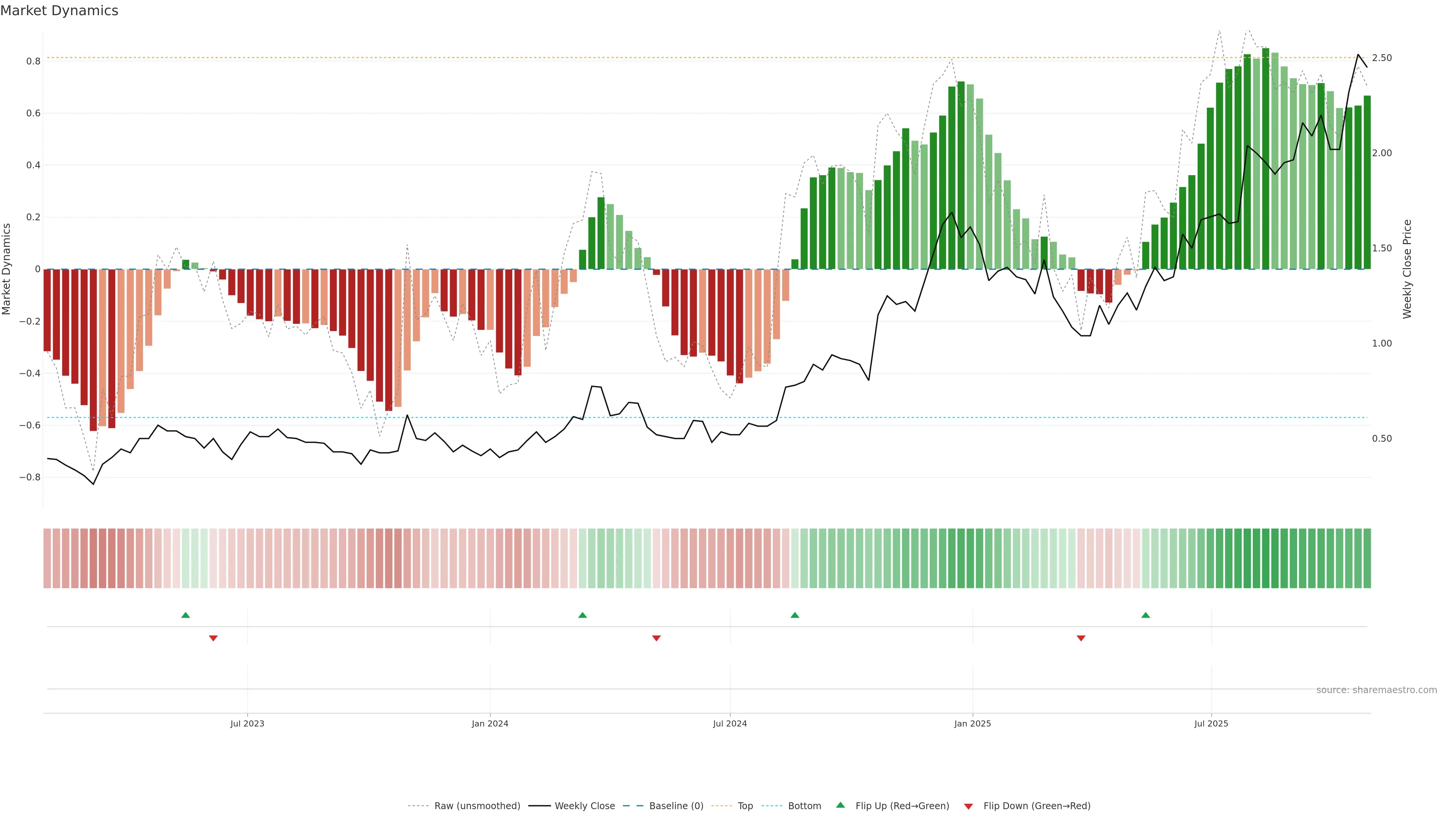1456x819 pixels.
Task: Click the latest red Flip Down triangle marker
Action: (x=1081, y=638)
